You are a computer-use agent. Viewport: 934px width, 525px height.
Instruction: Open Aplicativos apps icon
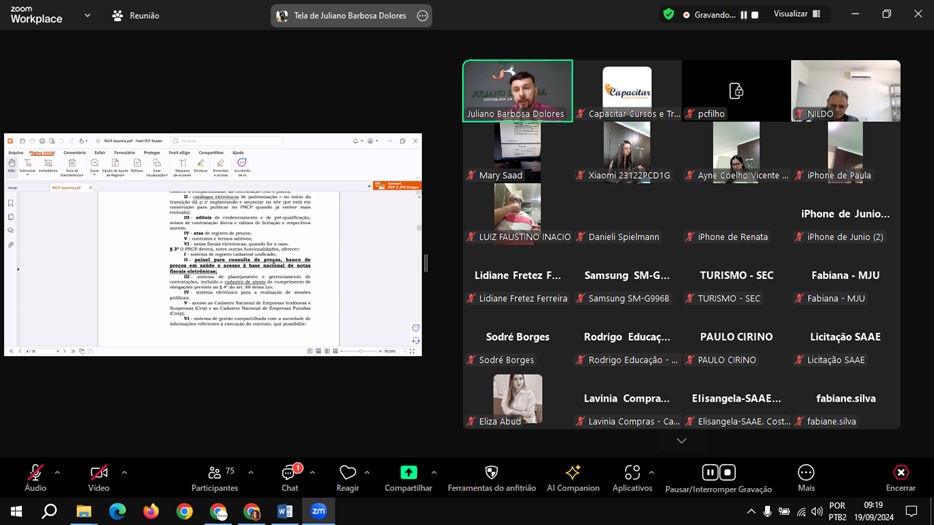(x=632, y=473)
